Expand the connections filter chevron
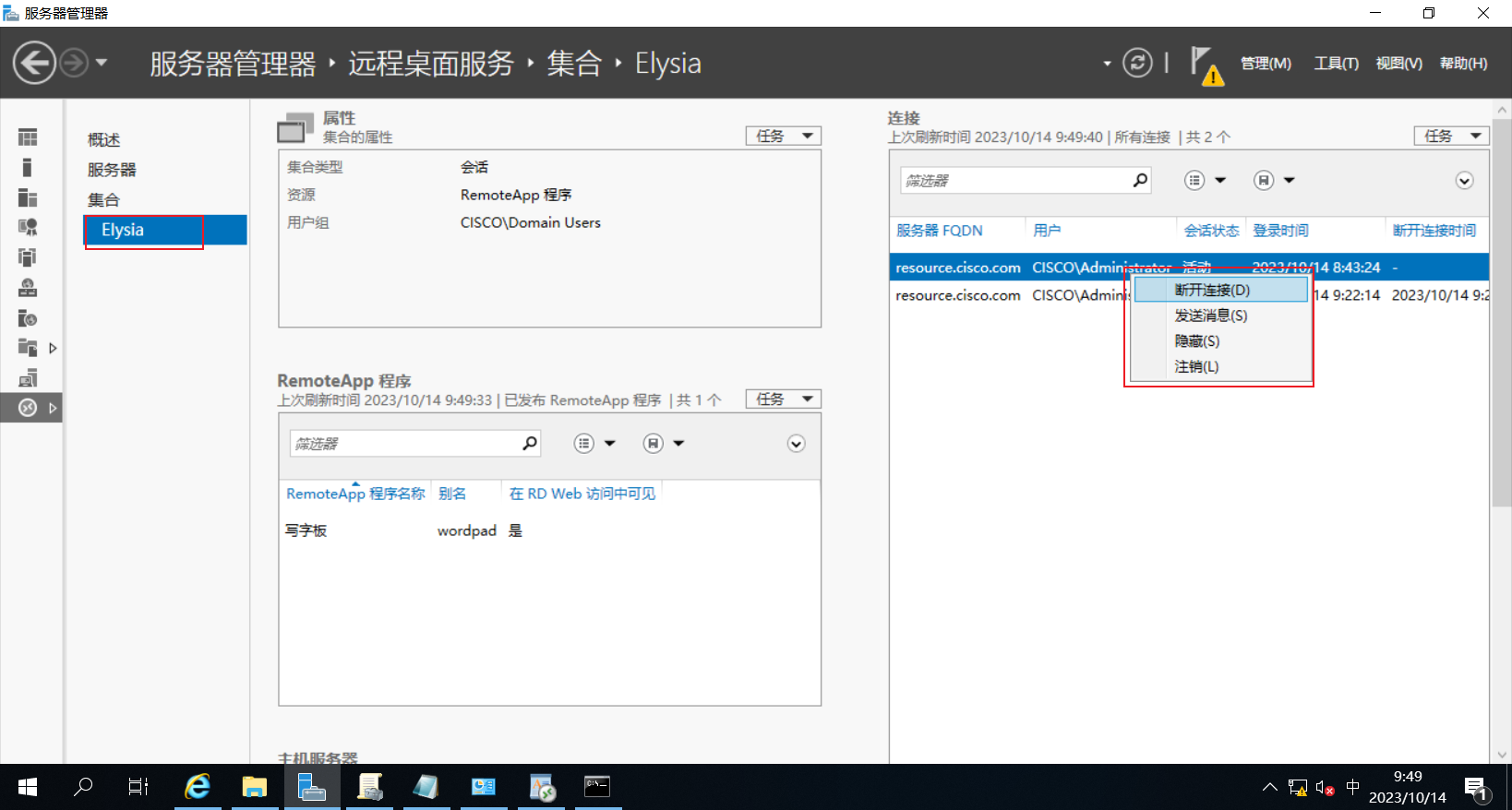The height and width of the screenshot is (810, 1512). pyautogui.click(x=1464, y=181)
